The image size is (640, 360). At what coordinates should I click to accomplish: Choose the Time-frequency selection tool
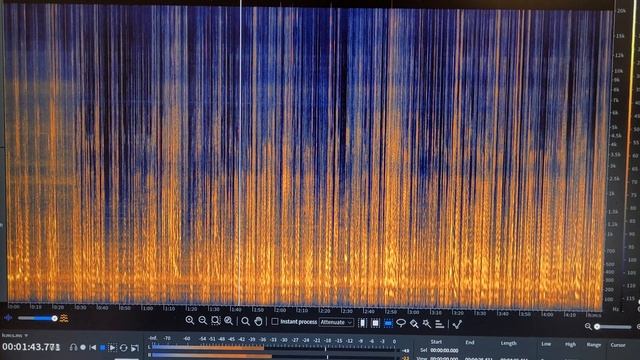(375, 323)
